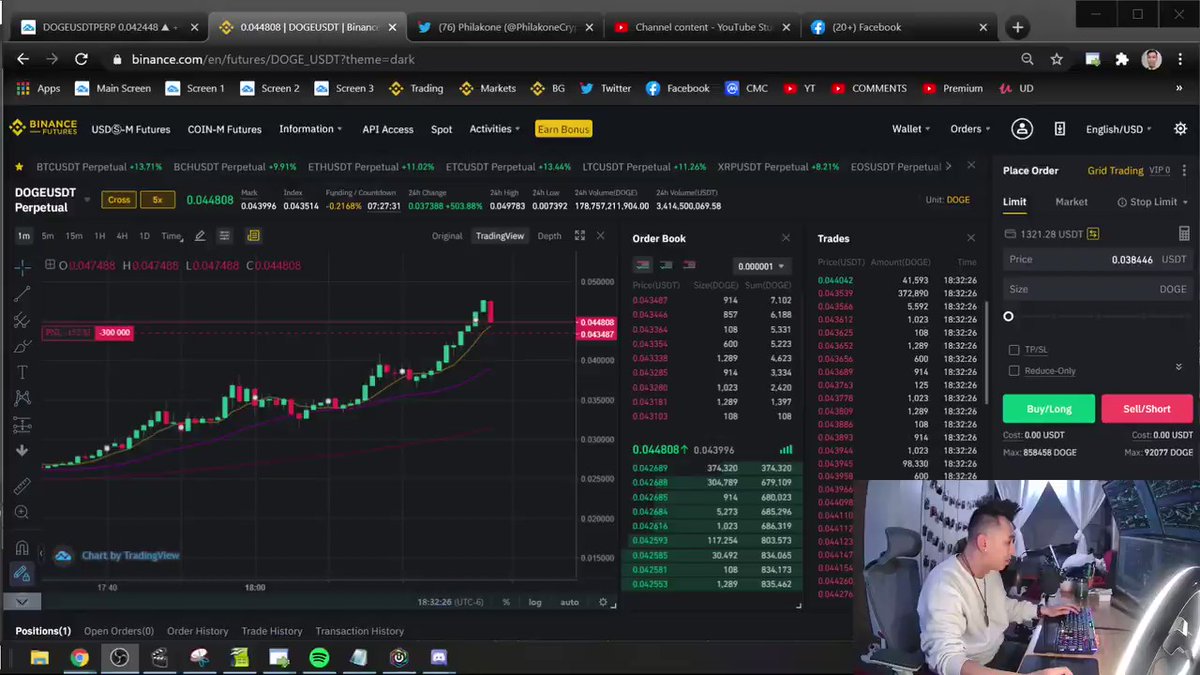Open the Orders dropdown
The width and height of the screenshot is (1200, 675).
click(970, 129)
